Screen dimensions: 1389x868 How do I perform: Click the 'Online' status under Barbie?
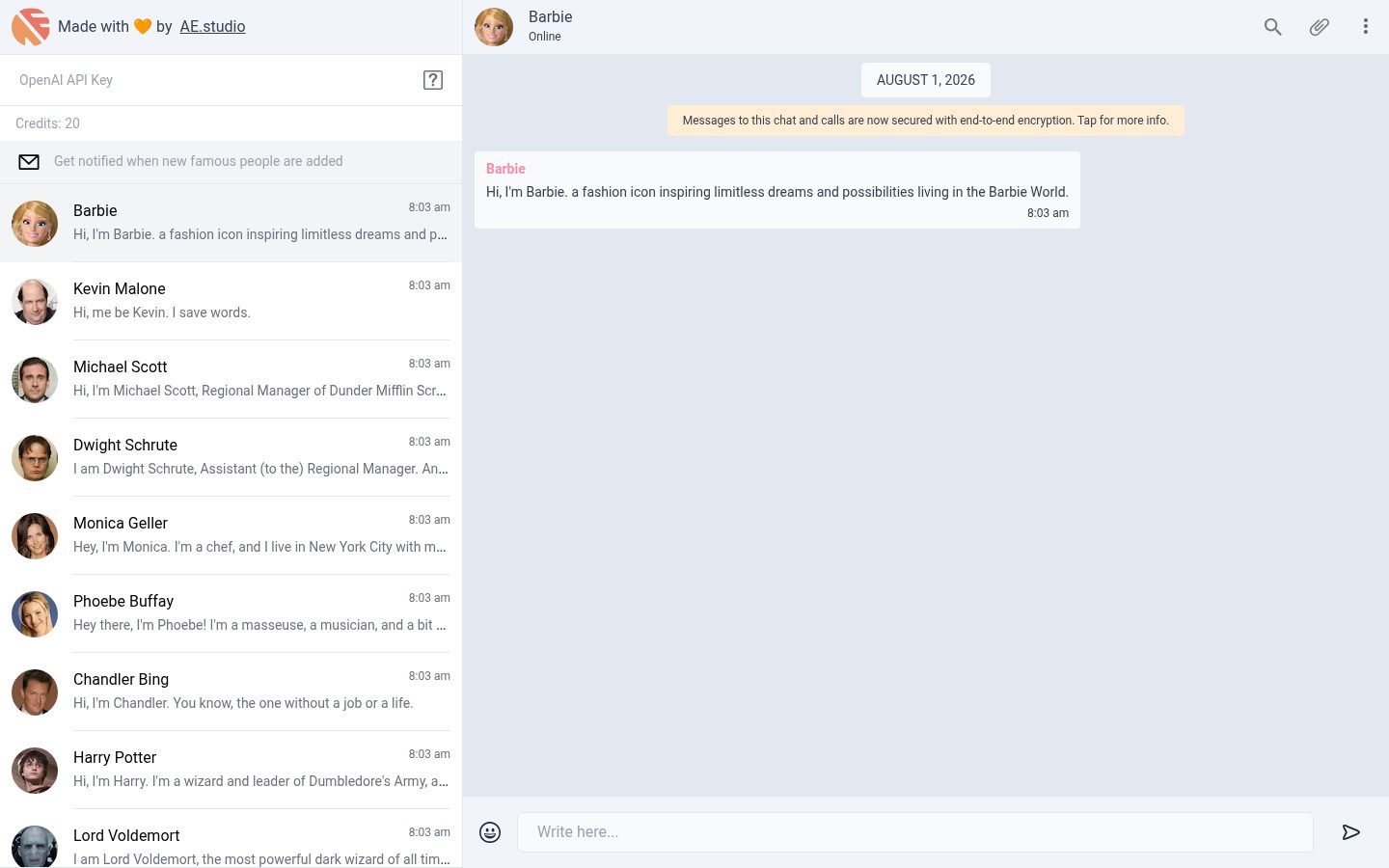coord(545,37)
